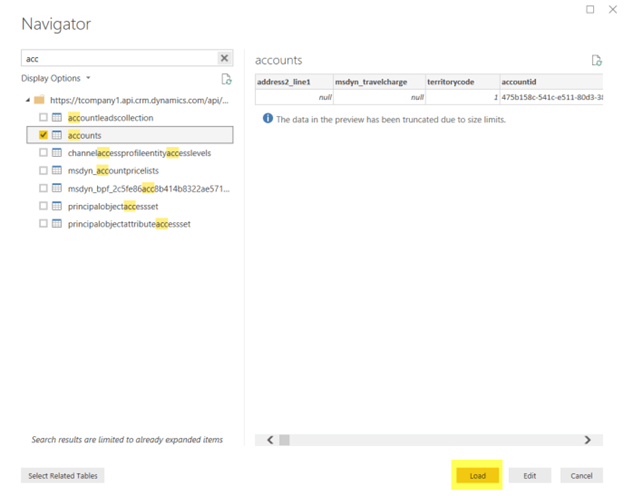Check the channelaccessprofileentityaccesslevels checkbox

pos(43,152)
